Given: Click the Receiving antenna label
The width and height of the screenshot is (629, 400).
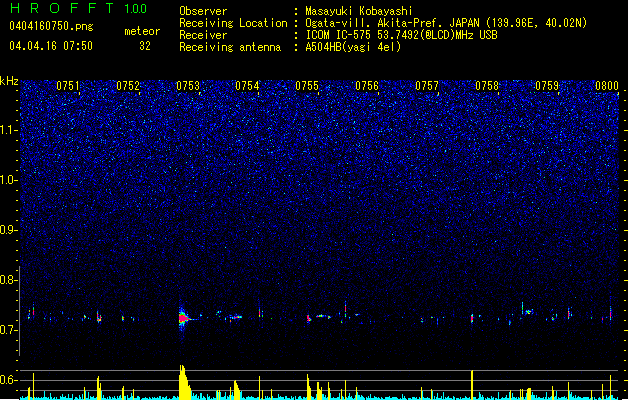Looking at the screenshot, I should (230, 47).
